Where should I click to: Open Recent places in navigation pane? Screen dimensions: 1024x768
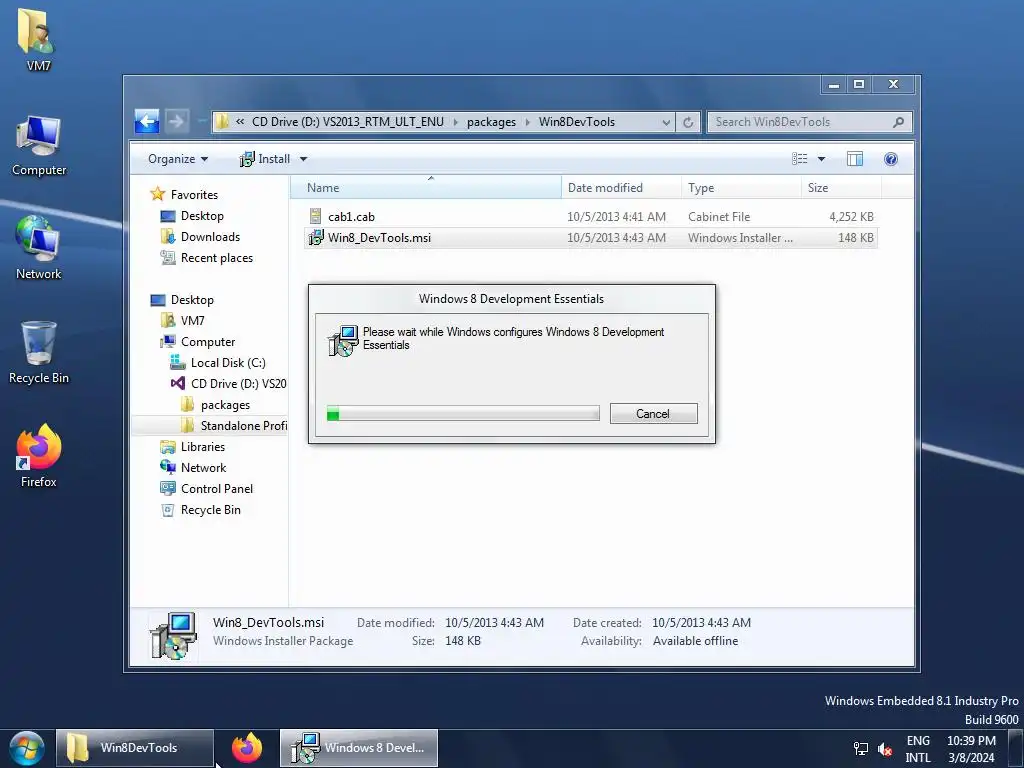[x=216, y=258]
